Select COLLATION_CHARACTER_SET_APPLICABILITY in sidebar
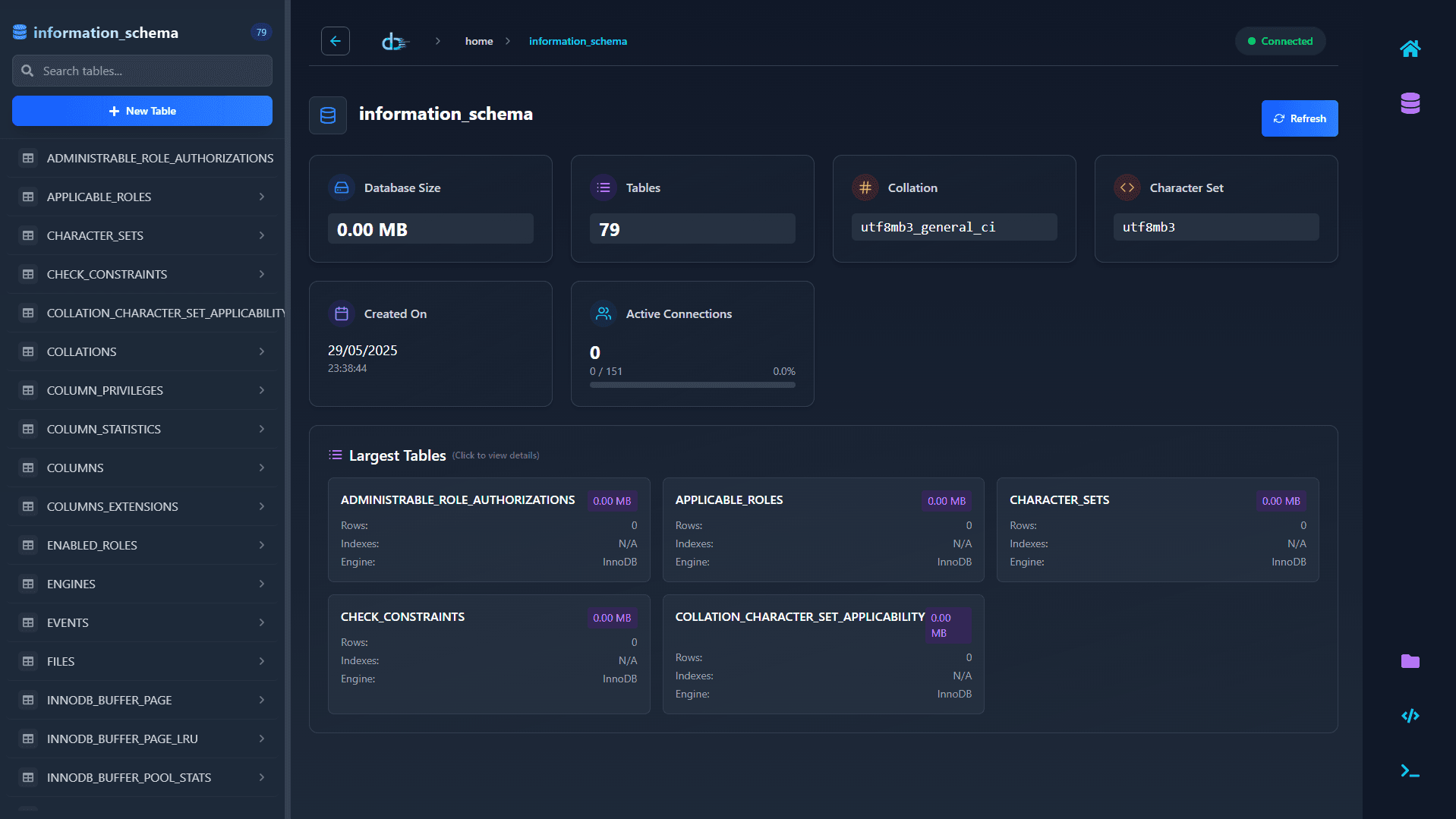Viewport: 1456px width, 819px height. click(144, 313)
